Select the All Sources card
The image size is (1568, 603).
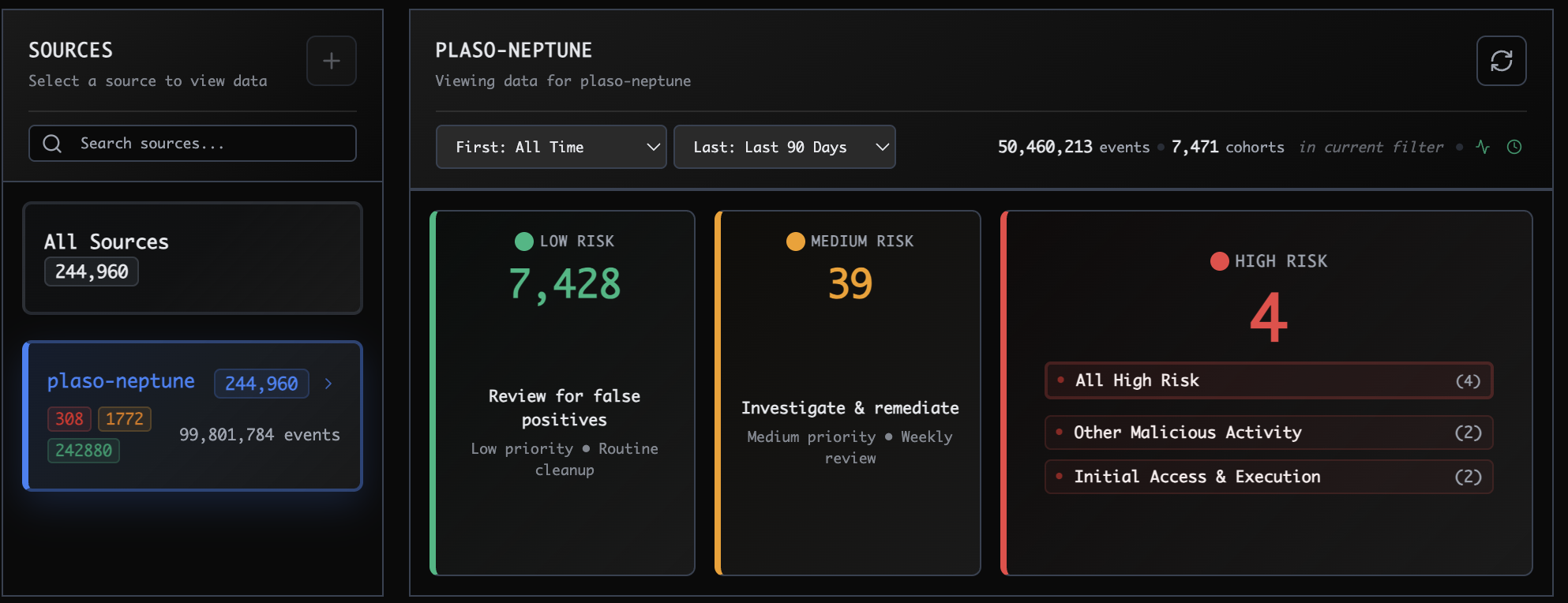193,258
